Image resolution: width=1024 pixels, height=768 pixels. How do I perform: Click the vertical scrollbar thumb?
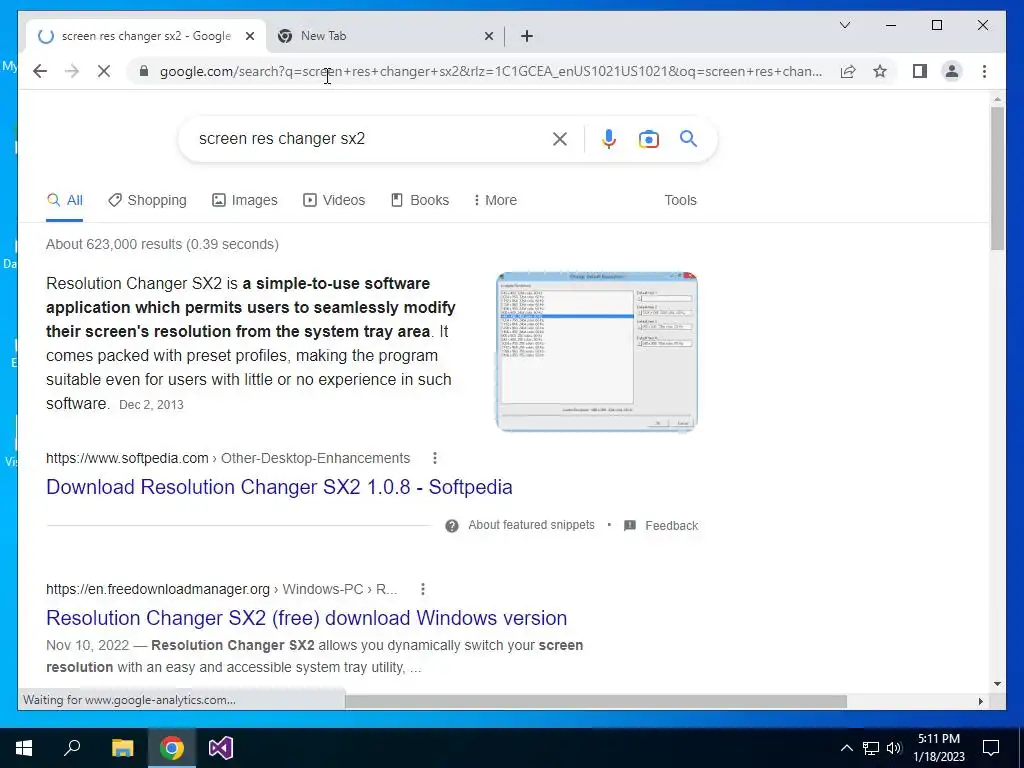tap(997, 178)
